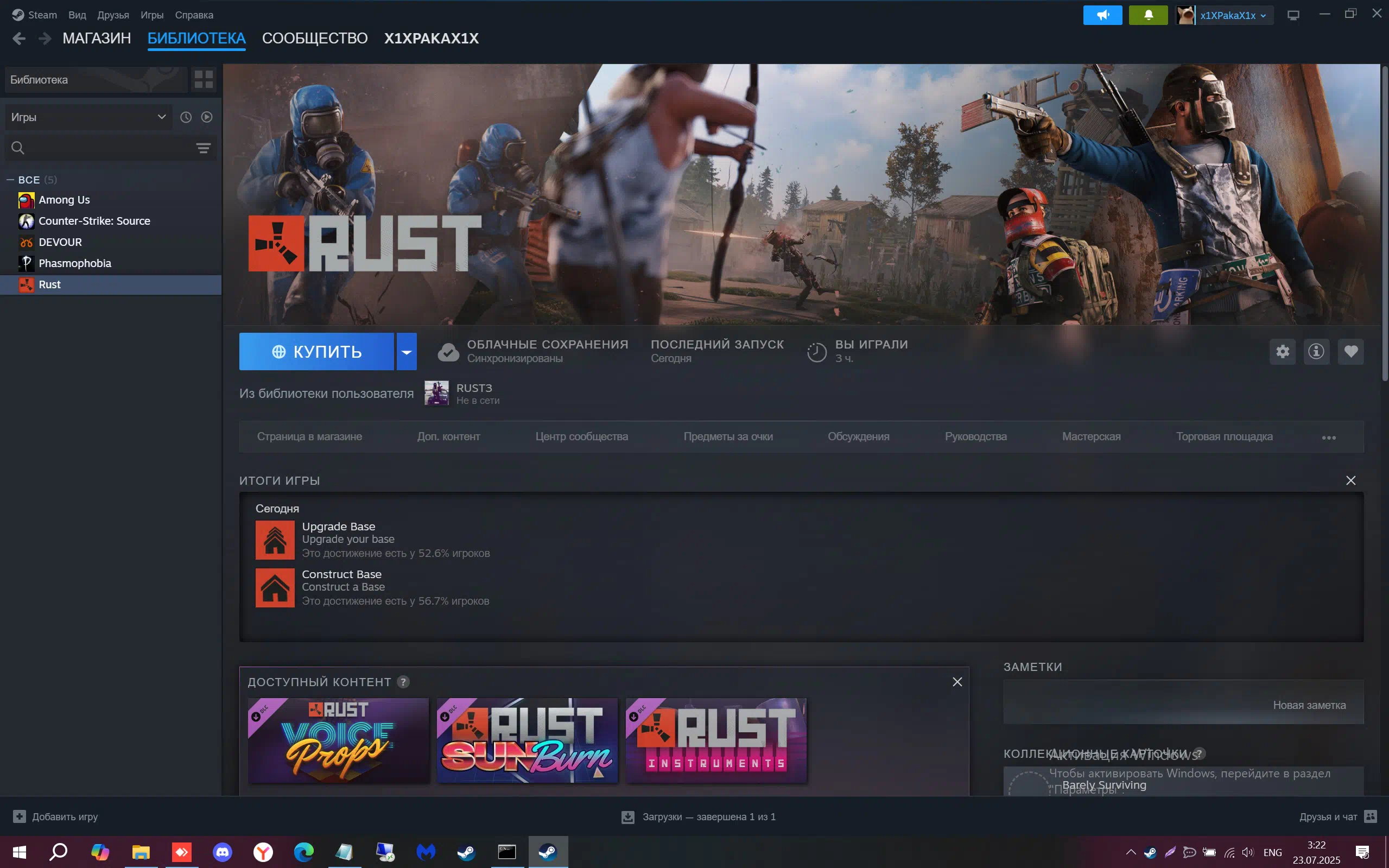Enter Big Picture mode via monitor icon
The image size is (1389, 868).
(x=1293, y=15)
